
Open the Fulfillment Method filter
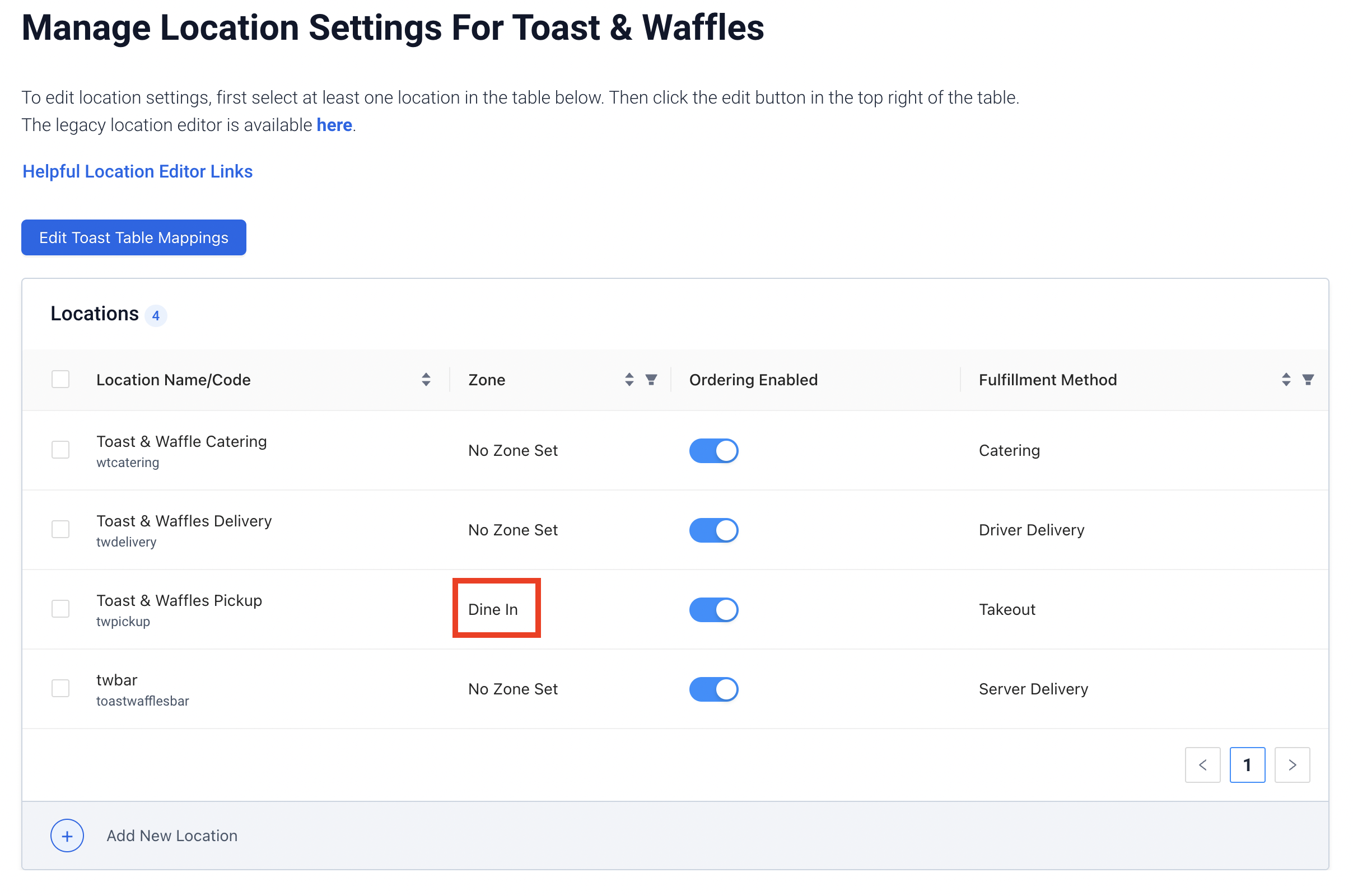(1307, 380)
